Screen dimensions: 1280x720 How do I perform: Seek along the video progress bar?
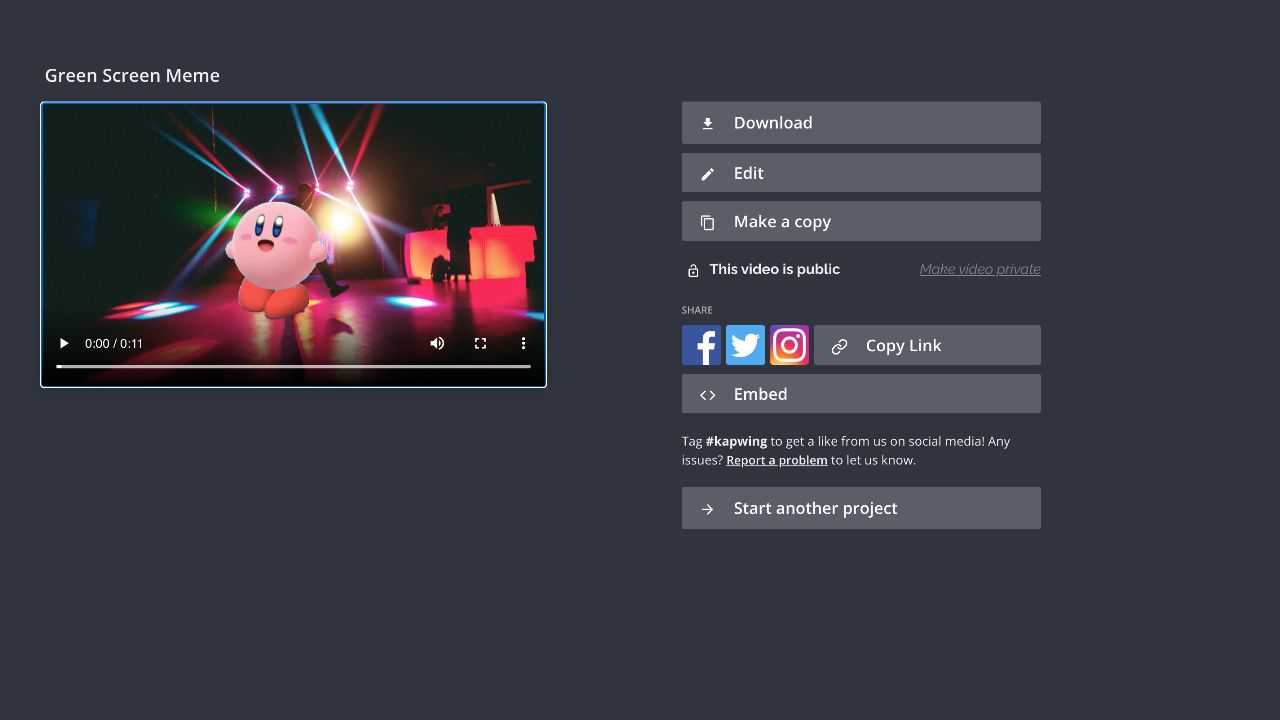(293, 366)
